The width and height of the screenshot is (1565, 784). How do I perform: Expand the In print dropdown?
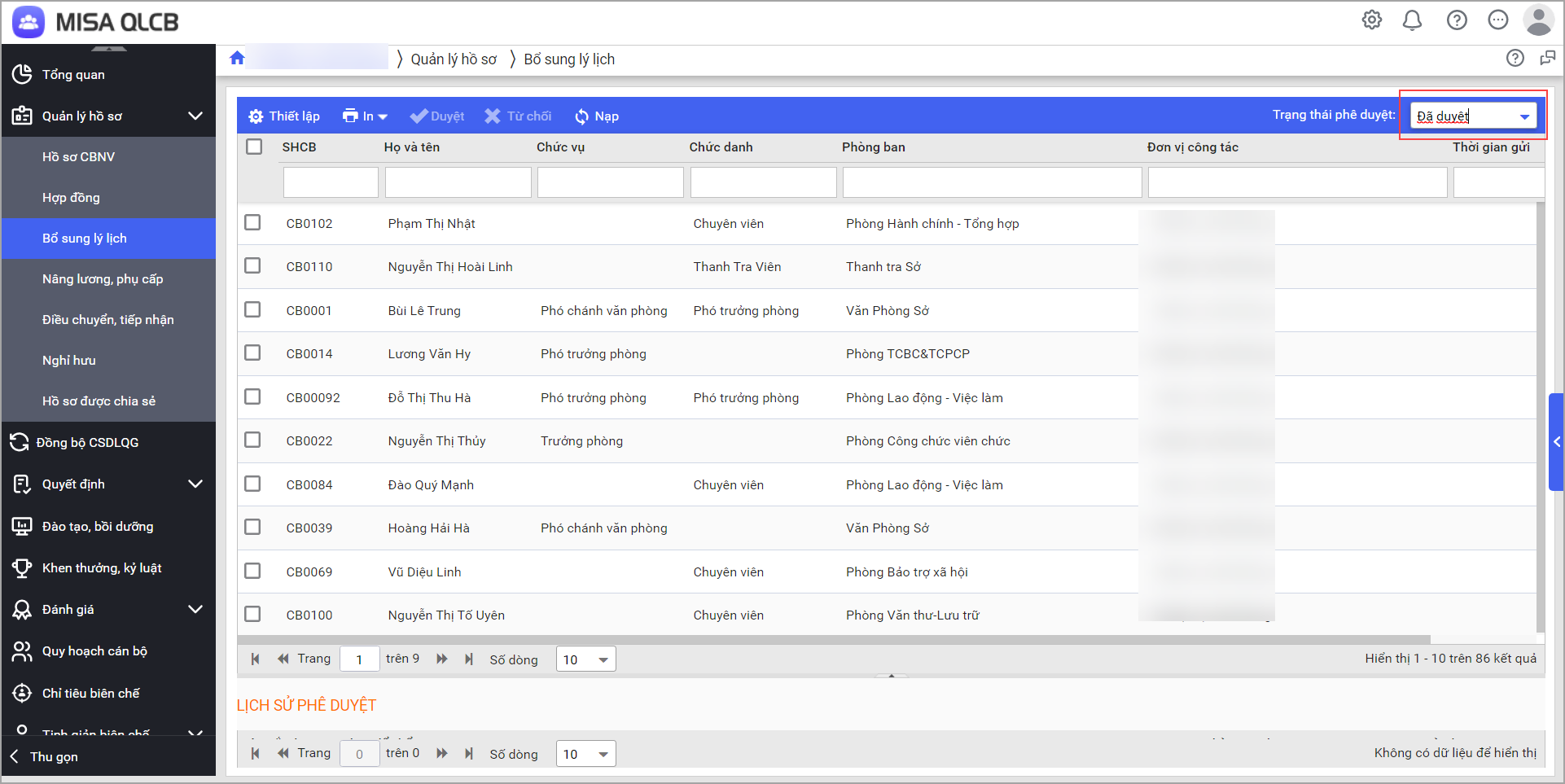tap(365, 116)
